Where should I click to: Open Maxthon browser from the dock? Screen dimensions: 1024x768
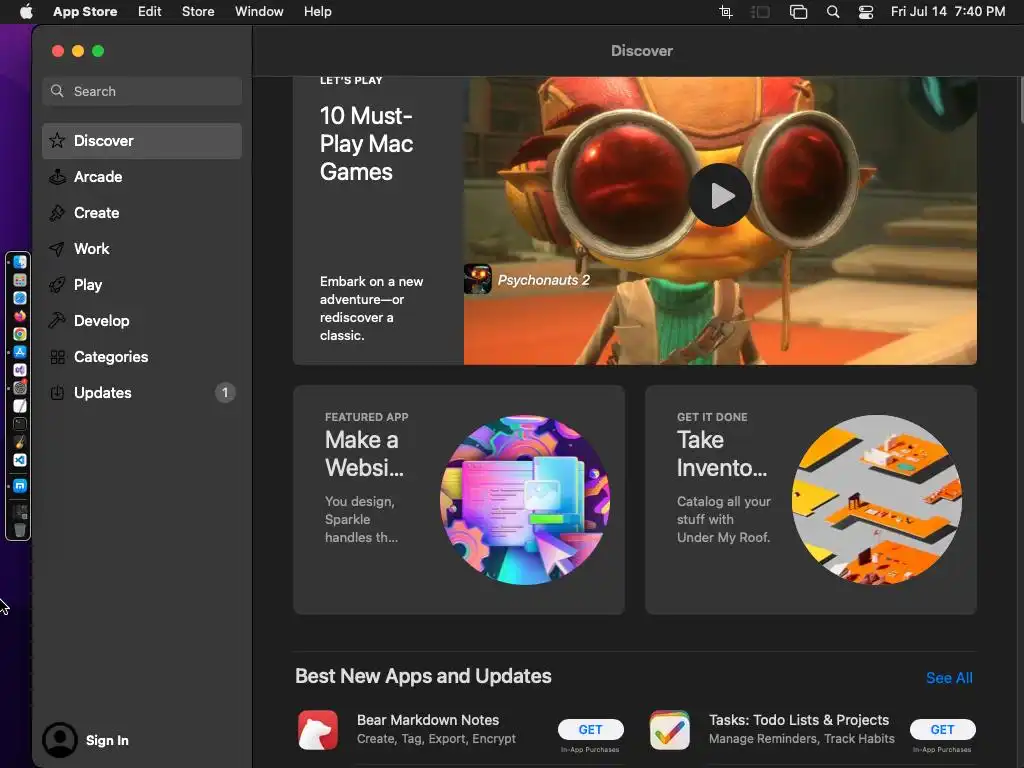click(x=20, y=486)
